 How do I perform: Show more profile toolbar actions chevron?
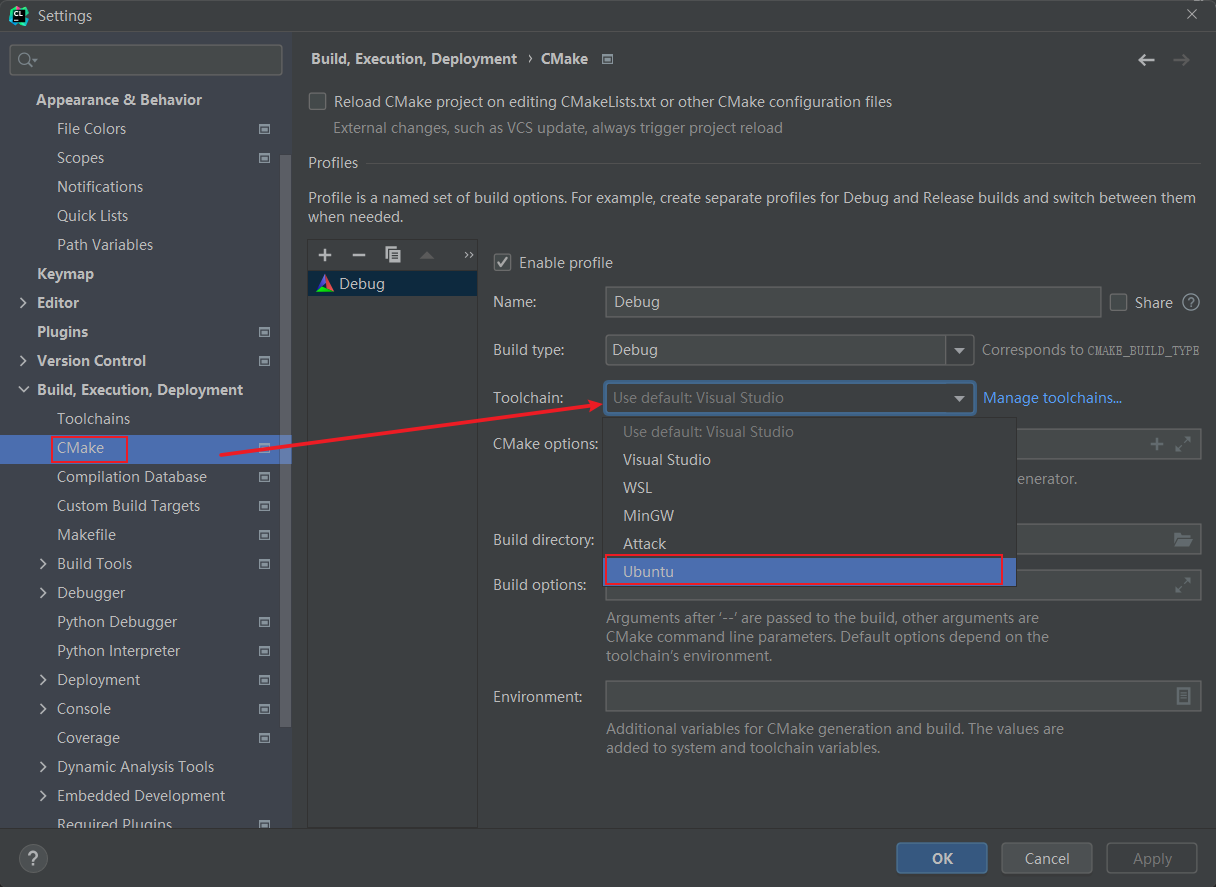pos(469,255)
